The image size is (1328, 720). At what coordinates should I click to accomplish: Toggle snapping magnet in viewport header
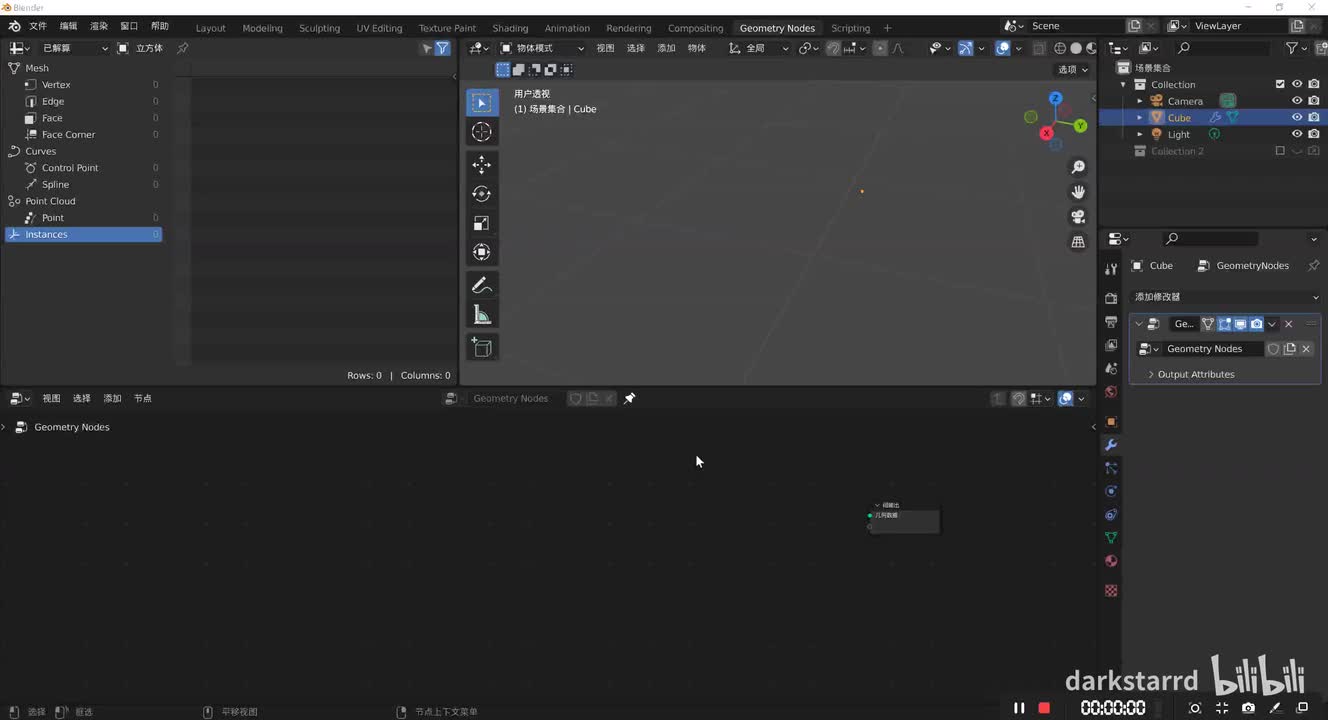(x=833, y=48)
